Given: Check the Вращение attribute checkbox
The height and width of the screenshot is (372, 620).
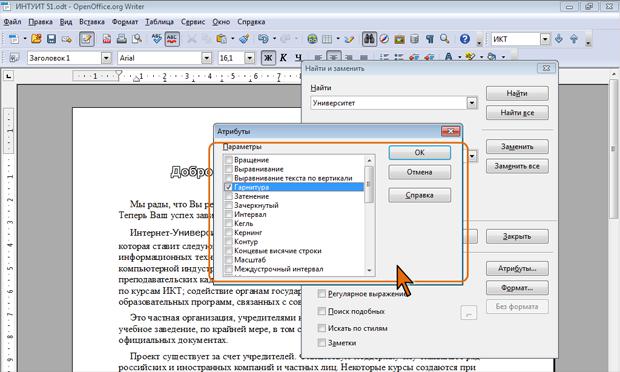Looking at the screenshot, I should tap(229, 160).
